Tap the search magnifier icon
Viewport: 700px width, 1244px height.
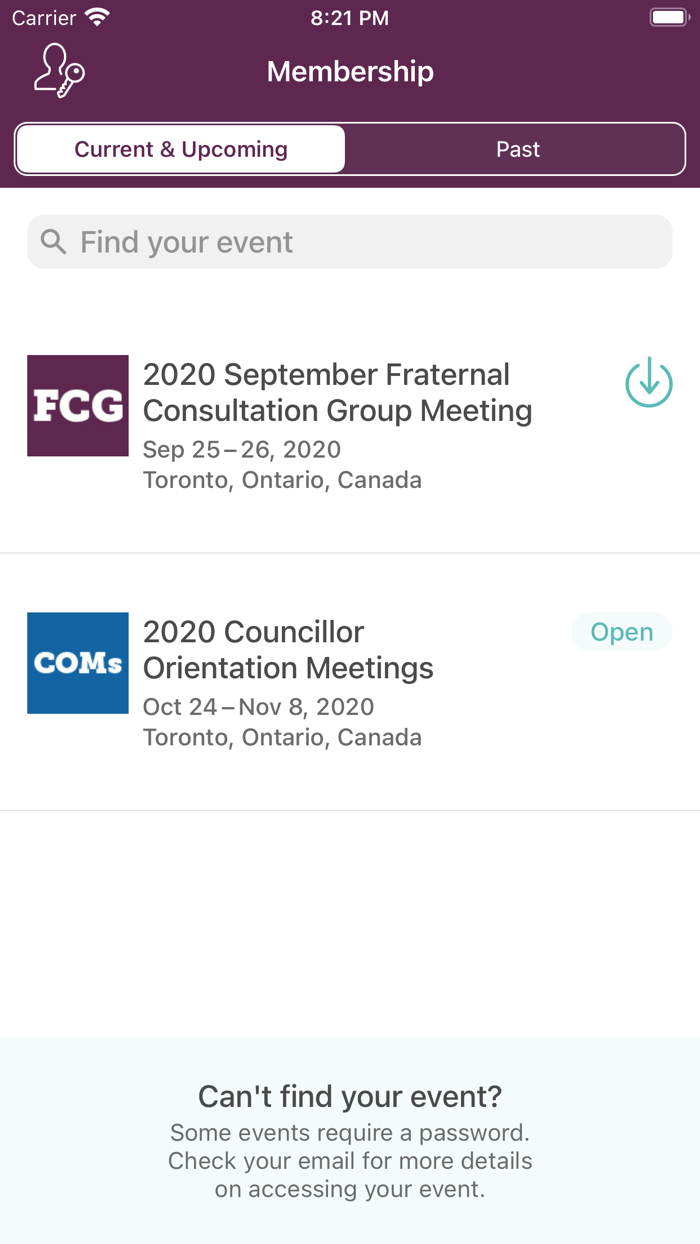tap(53, 242)
